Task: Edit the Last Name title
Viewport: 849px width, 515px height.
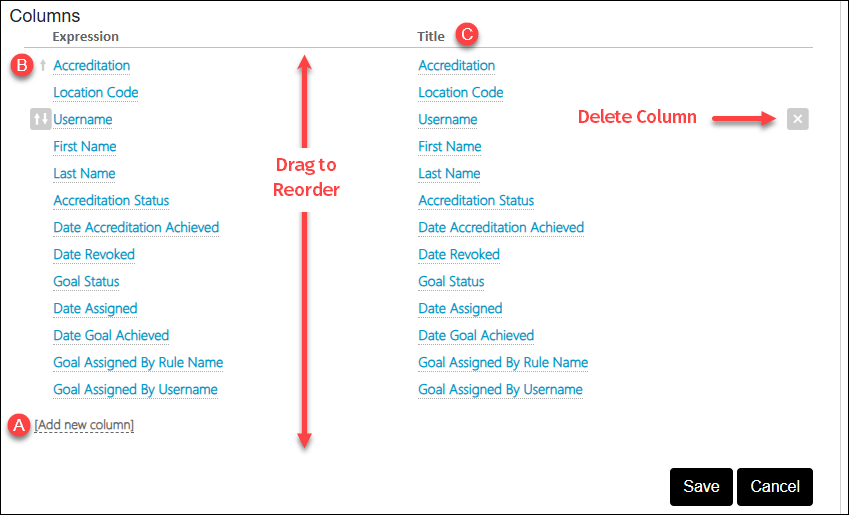Action: click(x=449, y=174)
